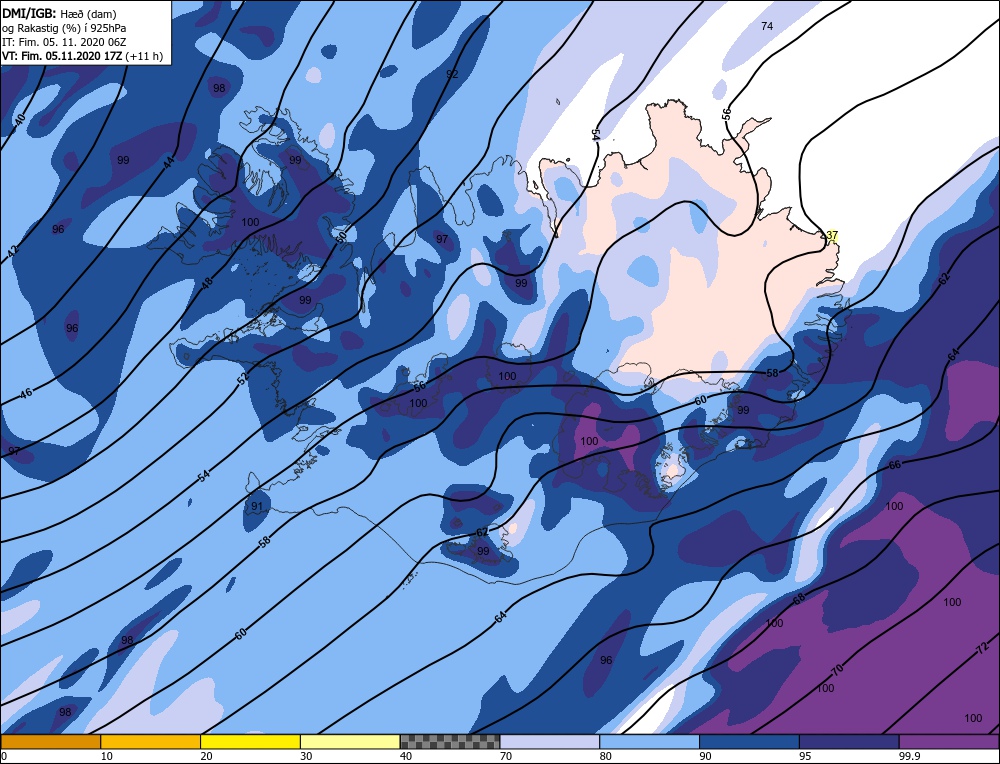Click the 'VT: Fim. 05.11.2020 17Z' valid time

point(62,56)
